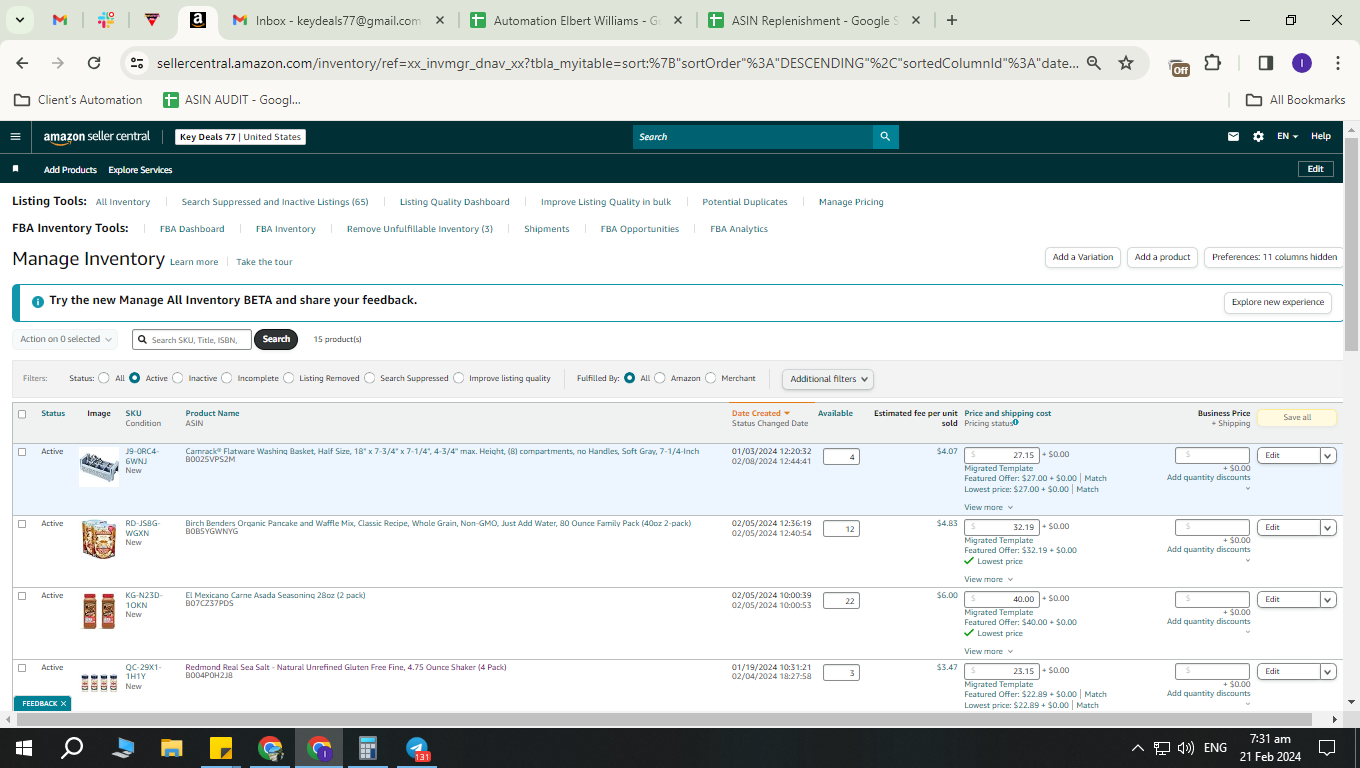Click the Windows Start button
The width and height of the screenshot is (1360, 768).
pyautogui.click(x=24, y=747)
